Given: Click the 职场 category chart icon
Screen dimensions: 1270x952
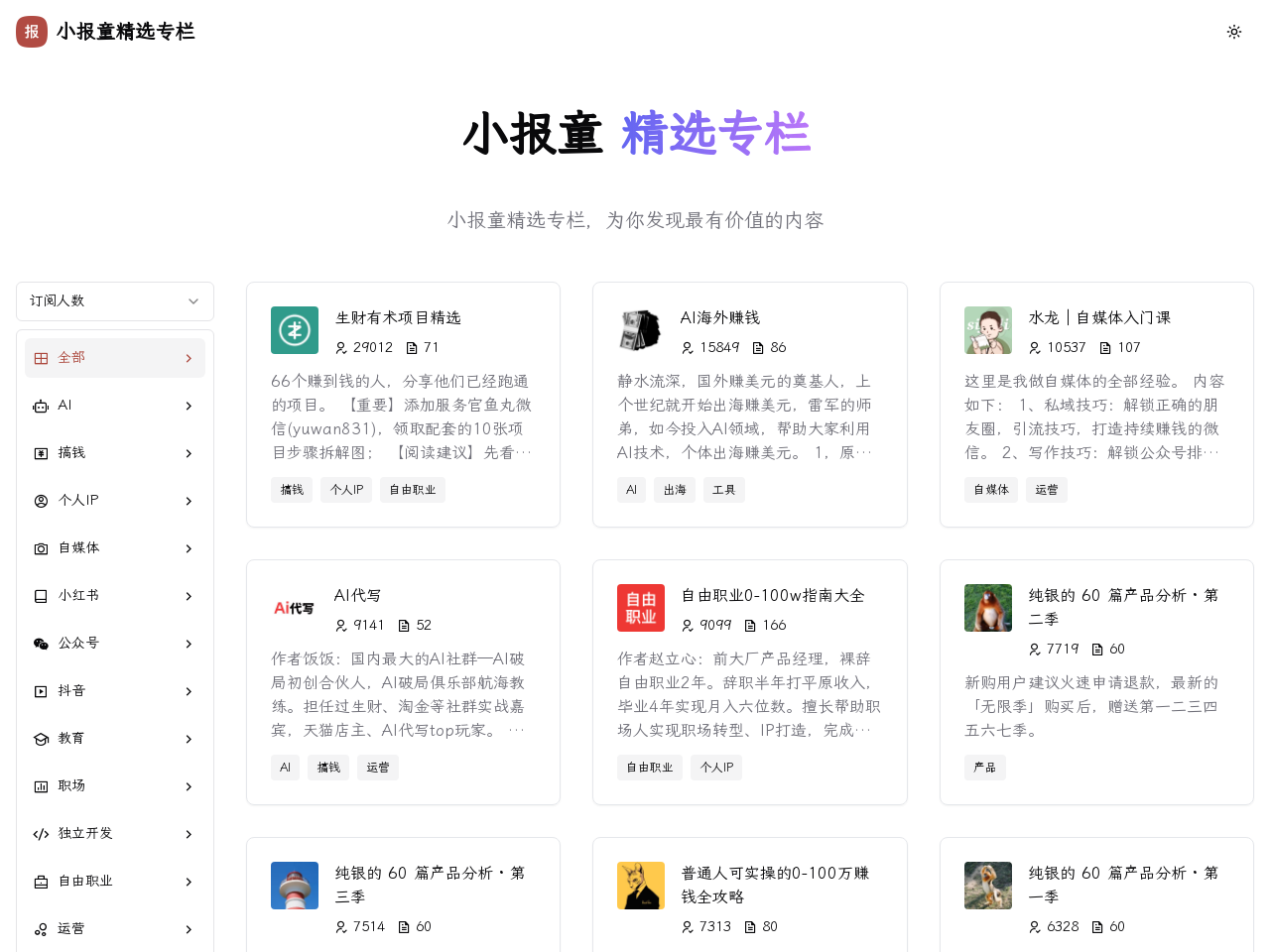Looking at the screenshot, I should pyautogui.click(x=41, y=786).
